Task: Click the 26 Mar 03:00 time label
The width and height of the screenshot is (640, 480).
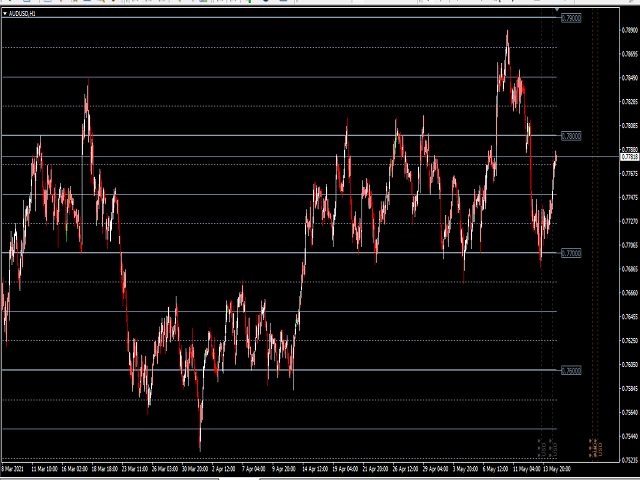Action: 165,469
